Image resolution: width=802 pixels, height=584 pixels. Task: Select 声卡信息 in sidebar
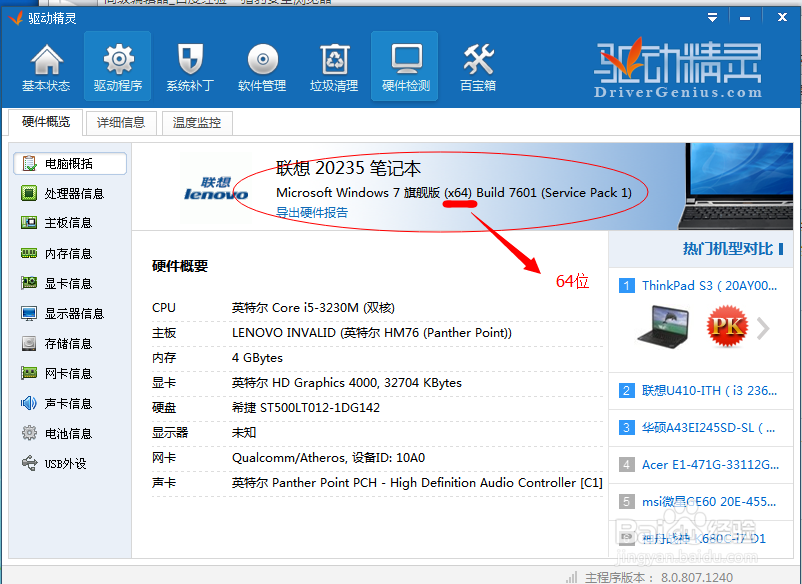pyautogui.click(x=70, y=403)
